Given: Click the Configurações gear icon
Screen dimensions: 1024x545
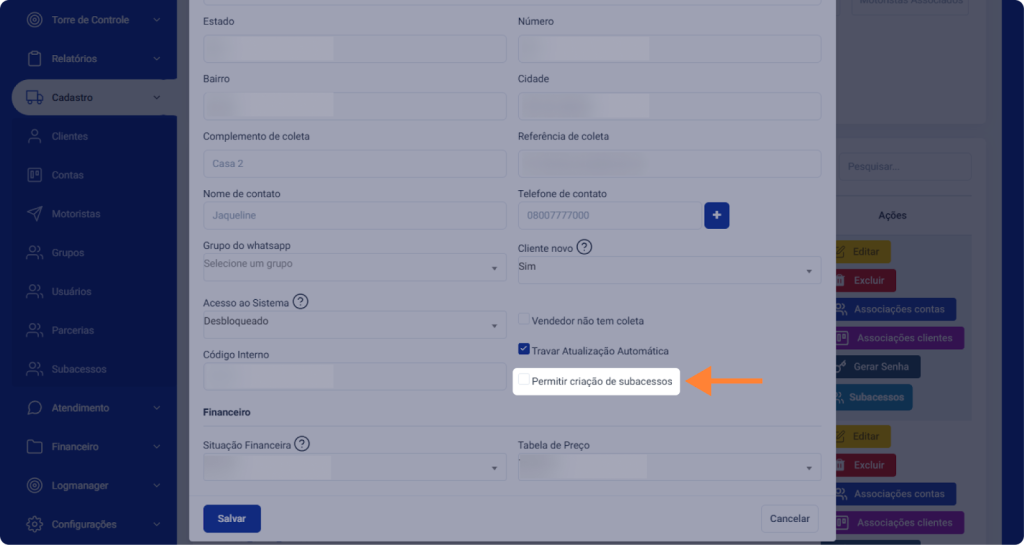Looking at the screenshot, I should 34,524.
